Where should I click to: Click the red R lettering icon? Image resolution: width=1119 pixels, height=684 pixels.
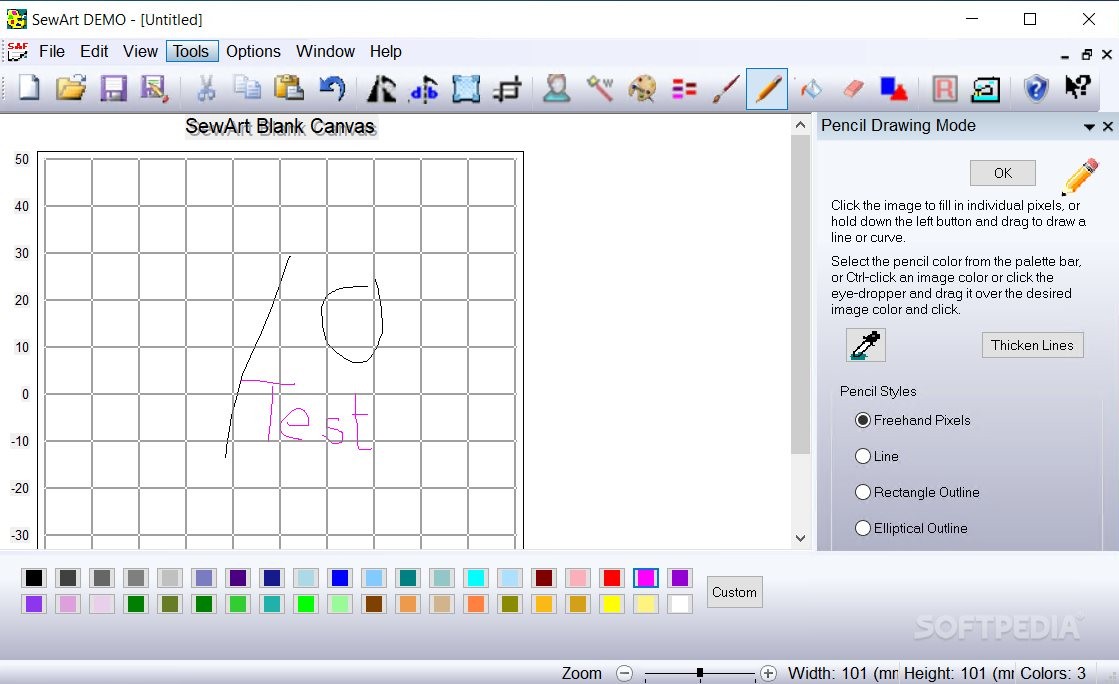click(945, 89)
